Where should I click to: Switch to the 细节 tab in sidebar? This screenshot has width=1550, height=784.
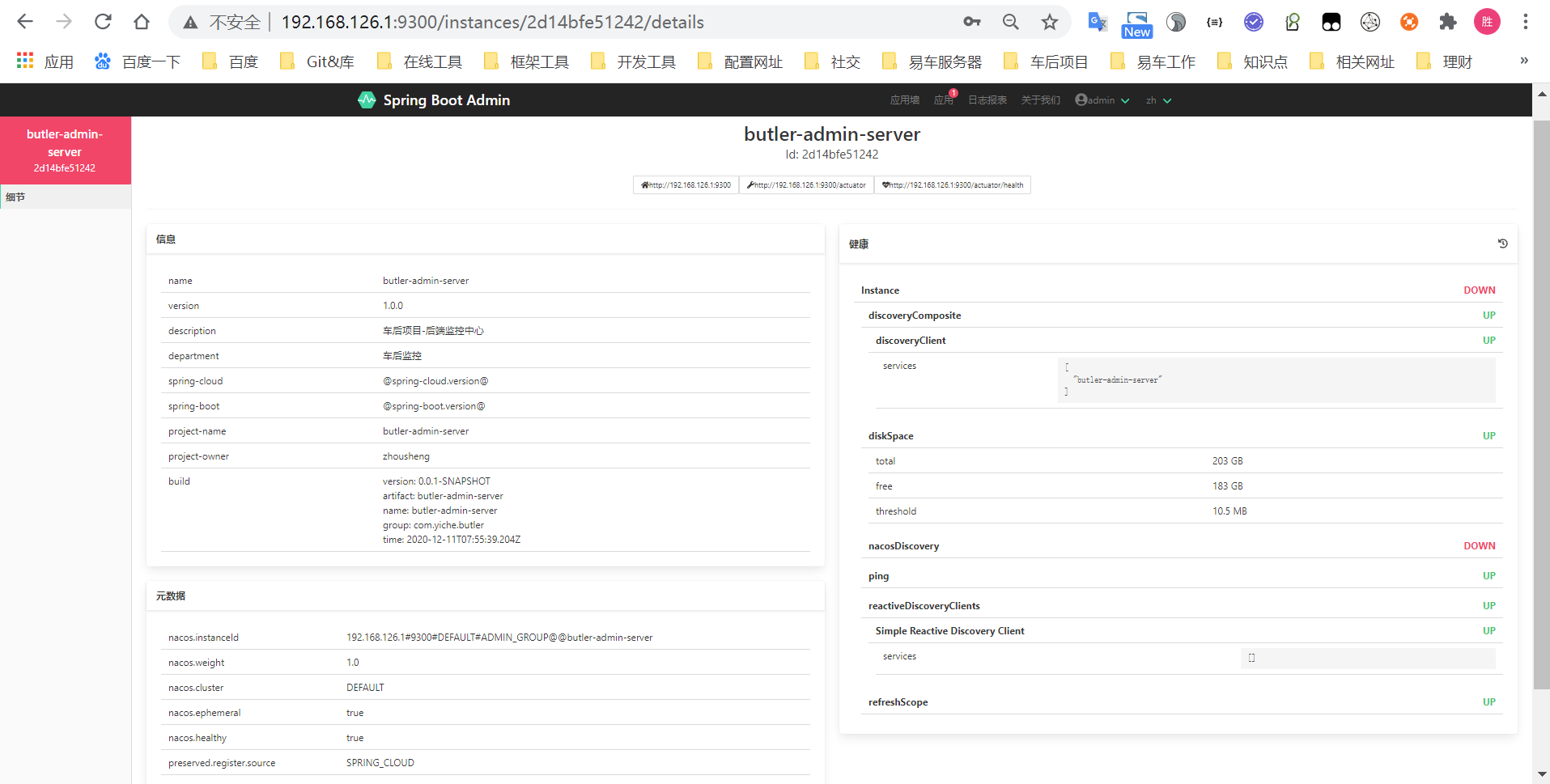click(15, 196)
